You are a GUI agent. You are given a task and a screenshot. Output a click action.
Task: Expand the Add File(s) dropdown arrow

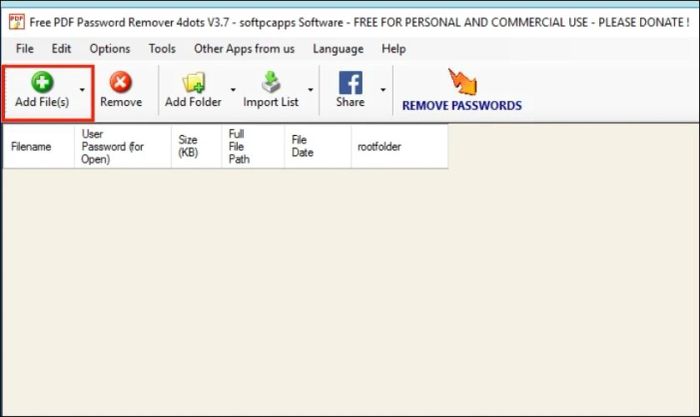(82, 90)
